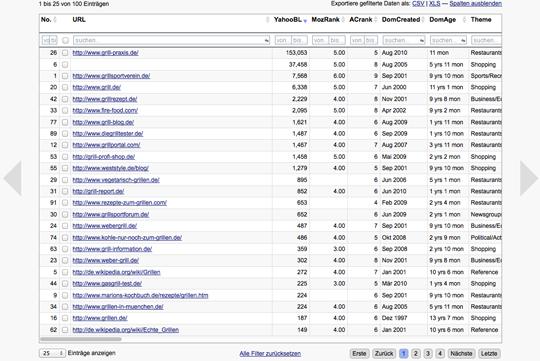Open link http://www.grillen-in-muenchen.de/
Screen dimensions: 540x361
pyautogui.click(x=118, y=307)
